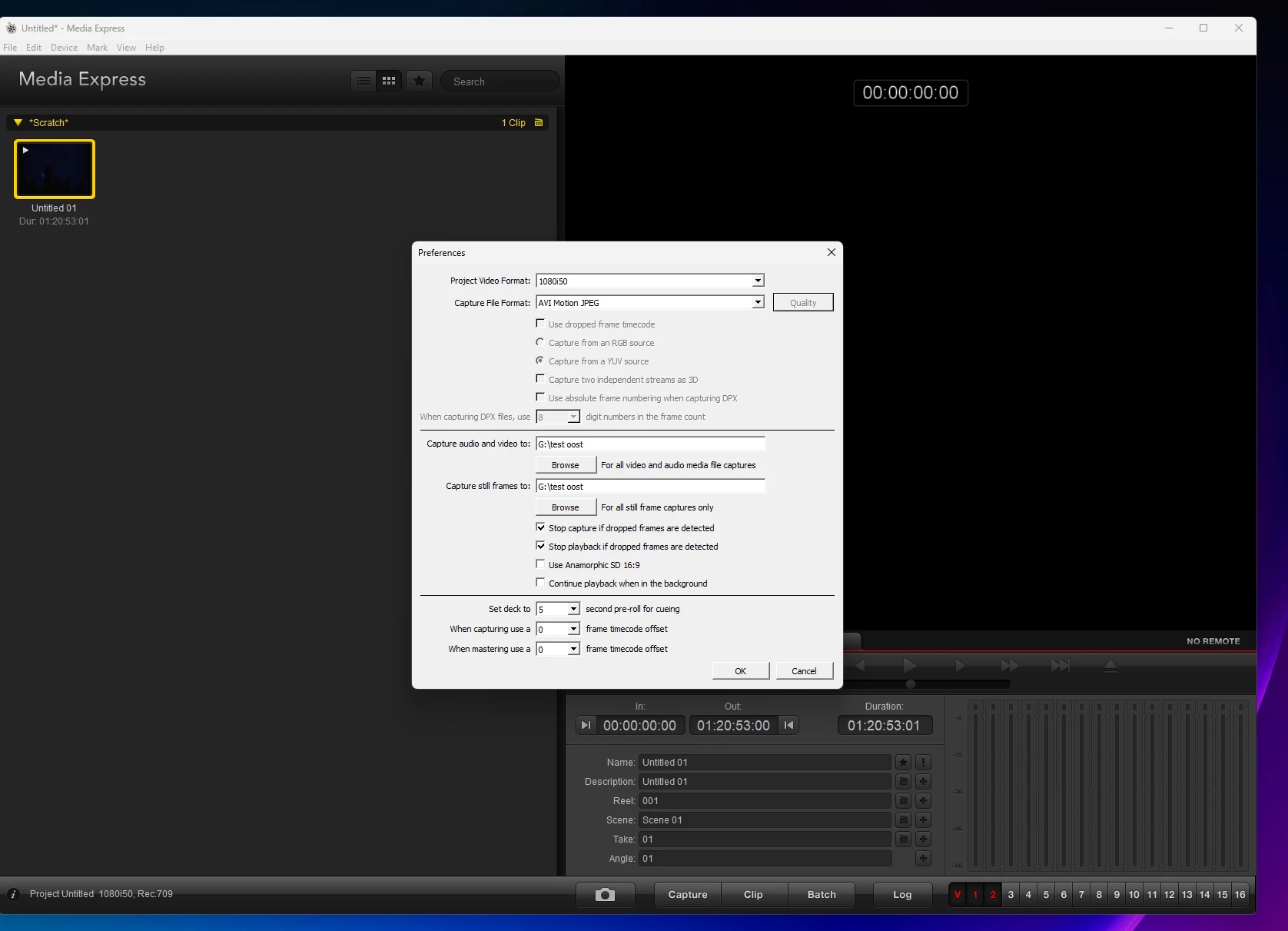1288x931 pixels.
Task: Click the Search field
Action: tap(500, 81)
